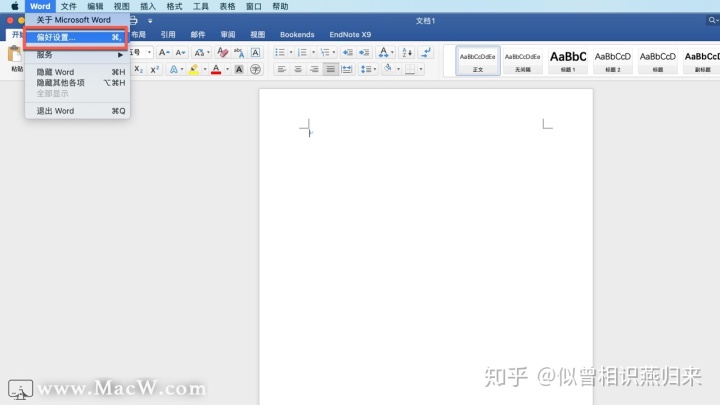Align text to the left
Screen dimensions: 720x405
click(281, 69)
